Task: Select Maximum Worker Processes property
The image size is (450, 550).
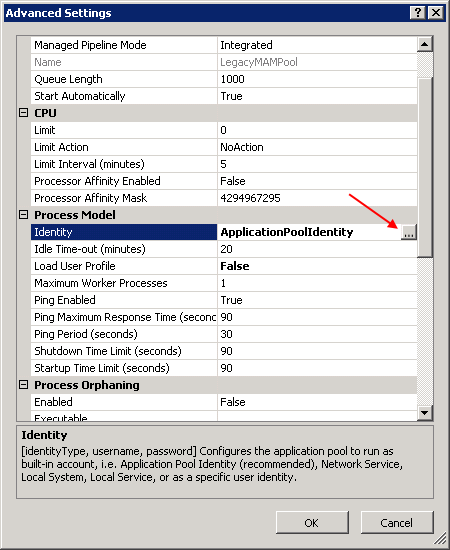Action: [124, 283]
